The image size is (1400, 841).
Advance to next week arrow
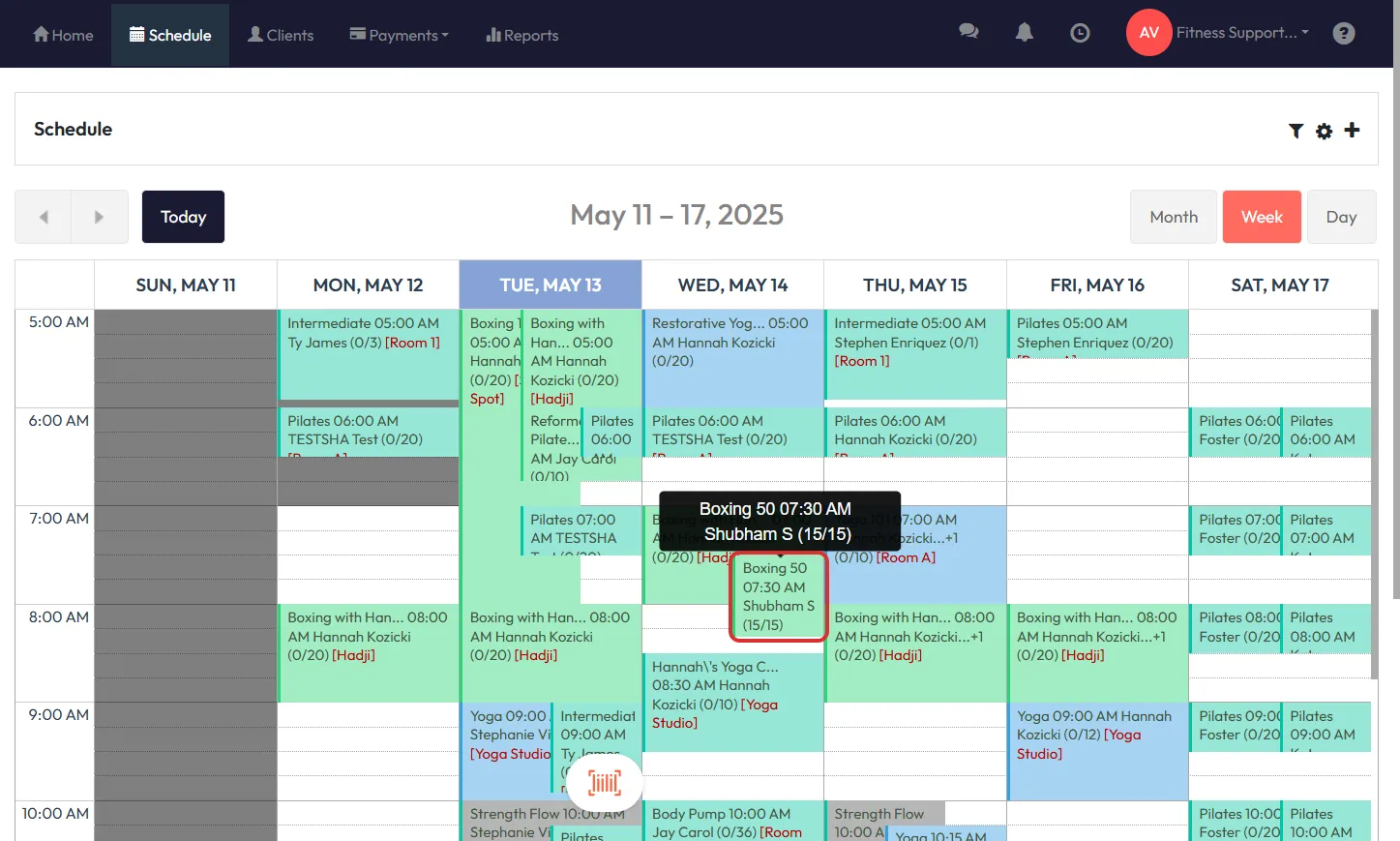pyautogui.click(x=99, y=217)
